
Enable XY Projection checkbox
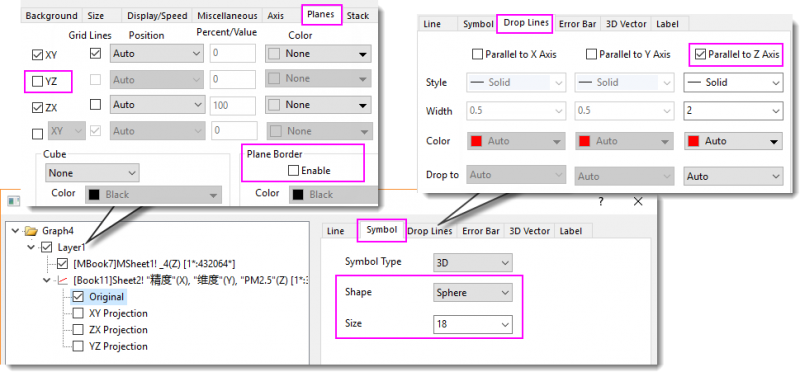tap(79, 313)
